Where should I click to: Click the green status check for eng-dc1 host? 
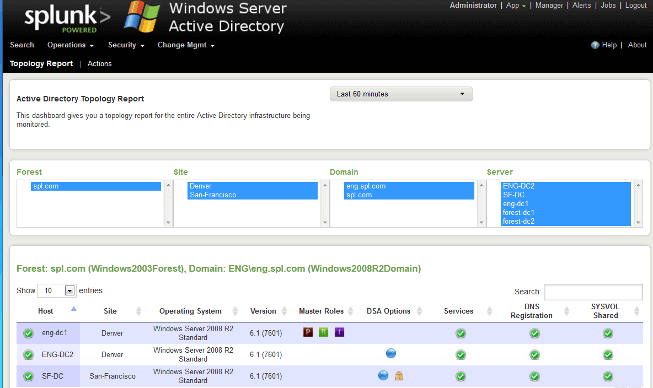pos(28,333)
